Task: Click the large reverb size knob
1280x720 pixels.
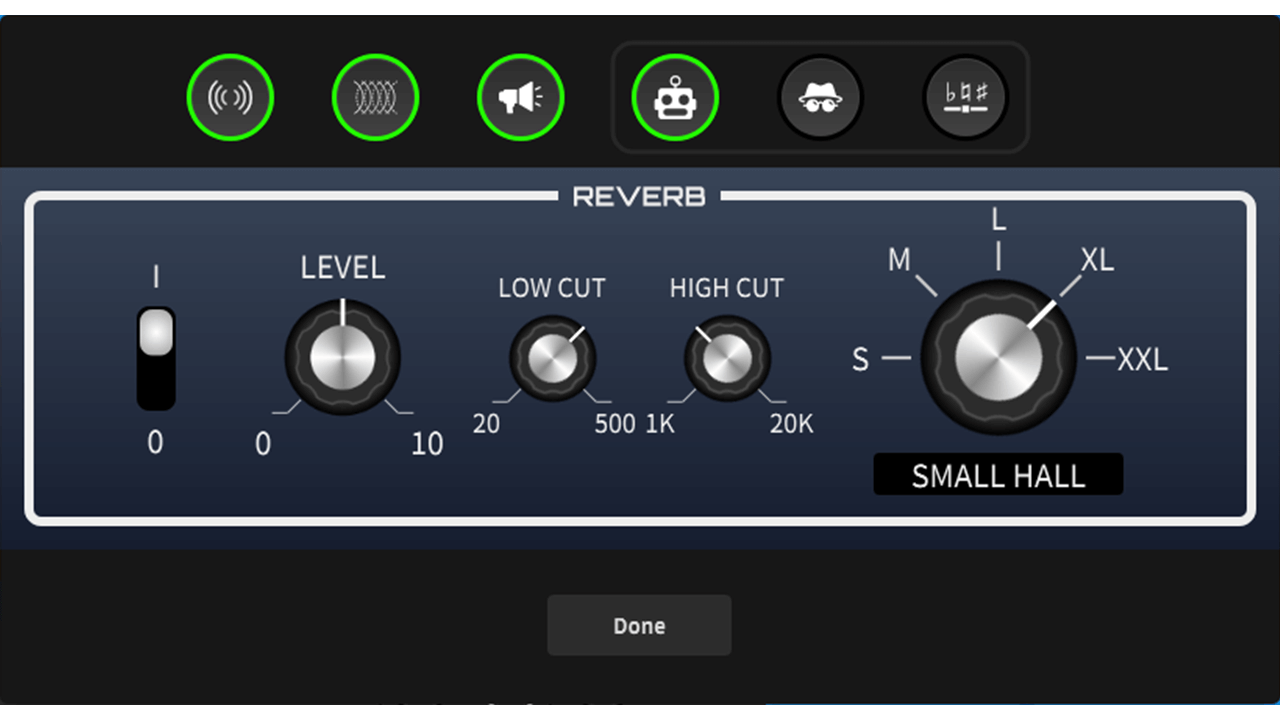Action: (x=998, y=358)
